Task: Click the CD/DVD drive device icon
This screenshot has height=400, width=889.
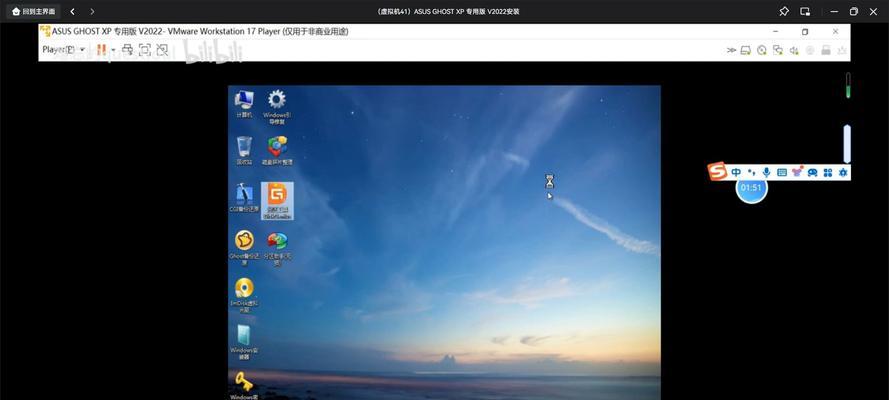Action: [762, 50]
